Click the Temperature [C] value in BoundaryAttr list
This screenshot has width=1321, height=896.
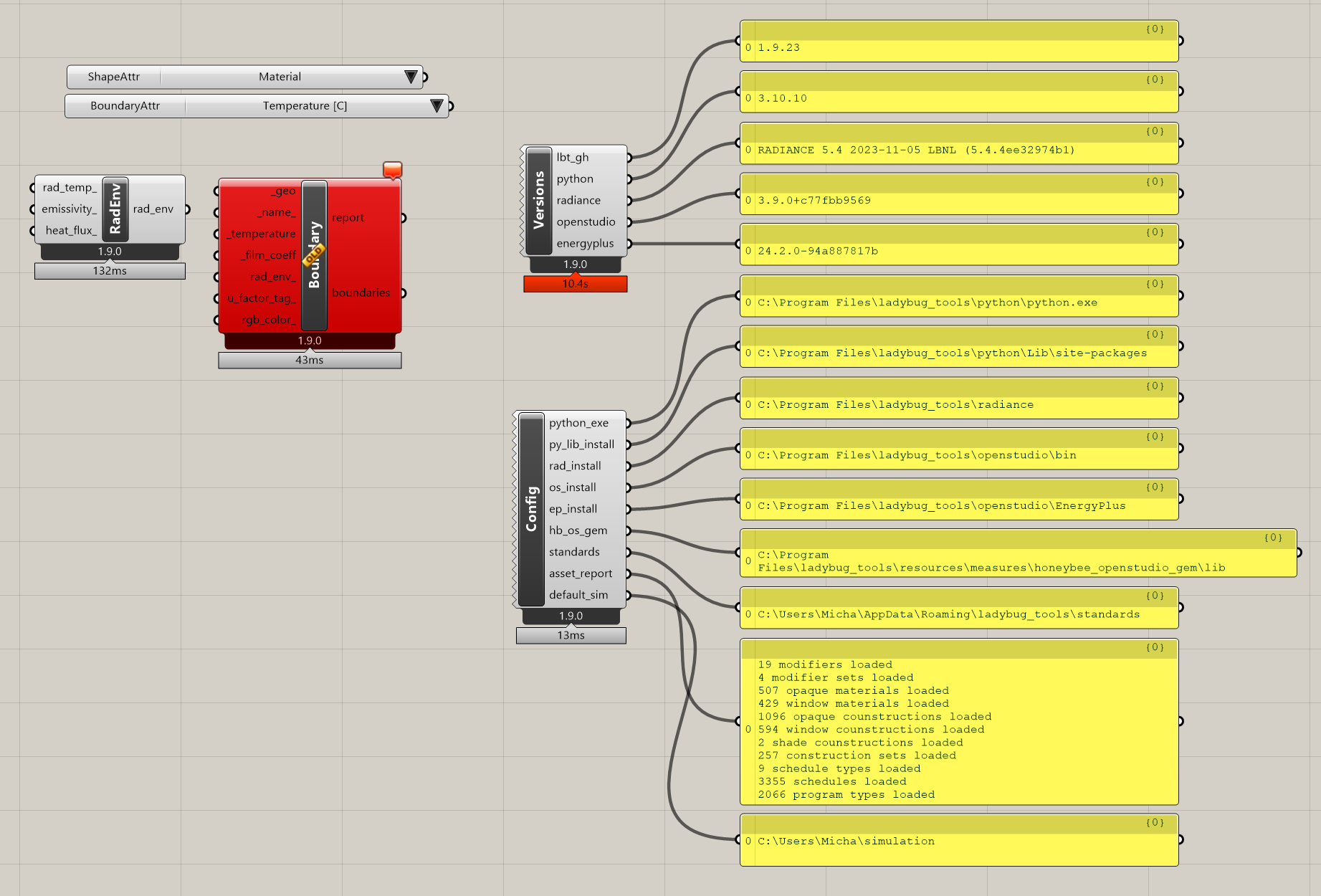[x=305, y=106]
